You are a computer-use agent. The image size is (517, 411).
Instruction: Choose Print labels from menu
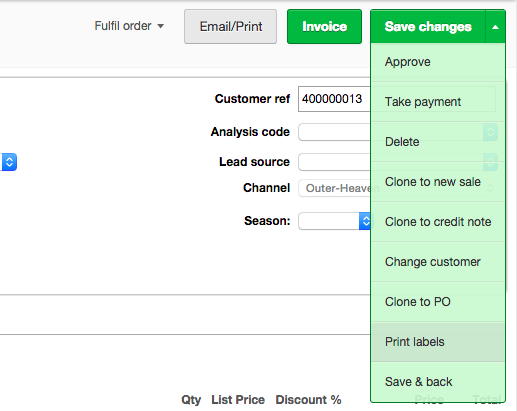438,342
